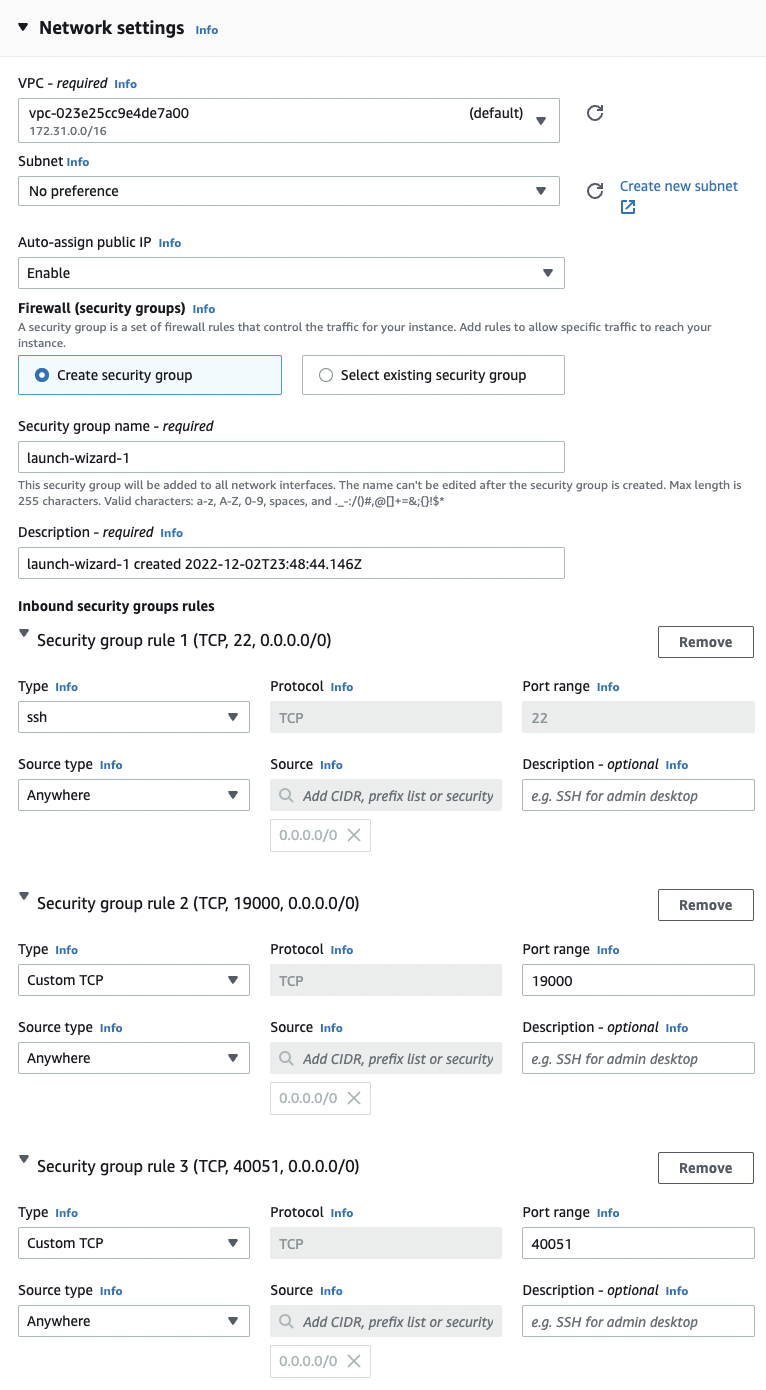Screen dimensions: 766x1390
Task: Open Info link next to Firewall (security groups)
Action: click(204, 309)
